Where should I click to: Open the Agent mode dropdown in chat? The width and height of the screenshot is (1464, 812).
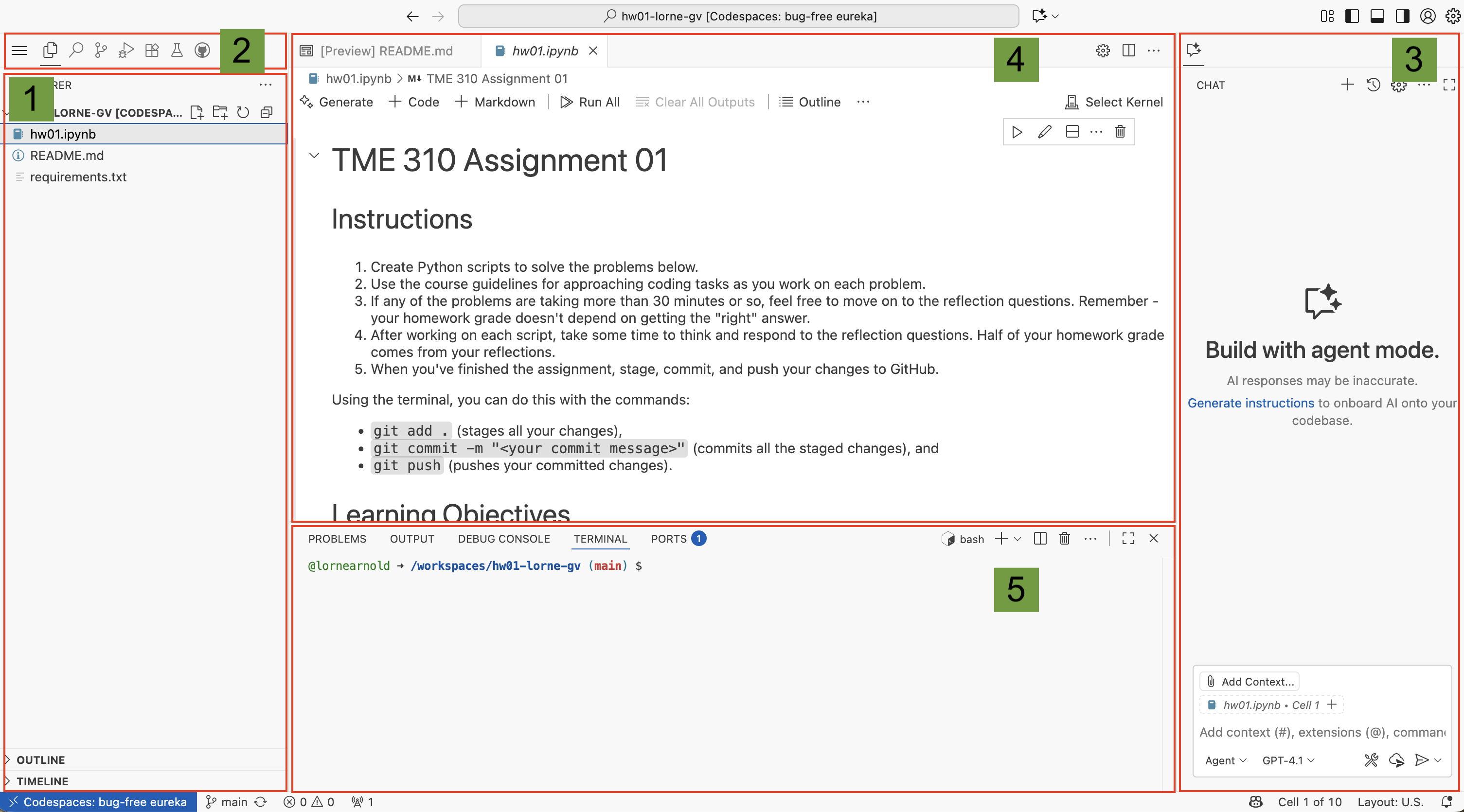1225,760
